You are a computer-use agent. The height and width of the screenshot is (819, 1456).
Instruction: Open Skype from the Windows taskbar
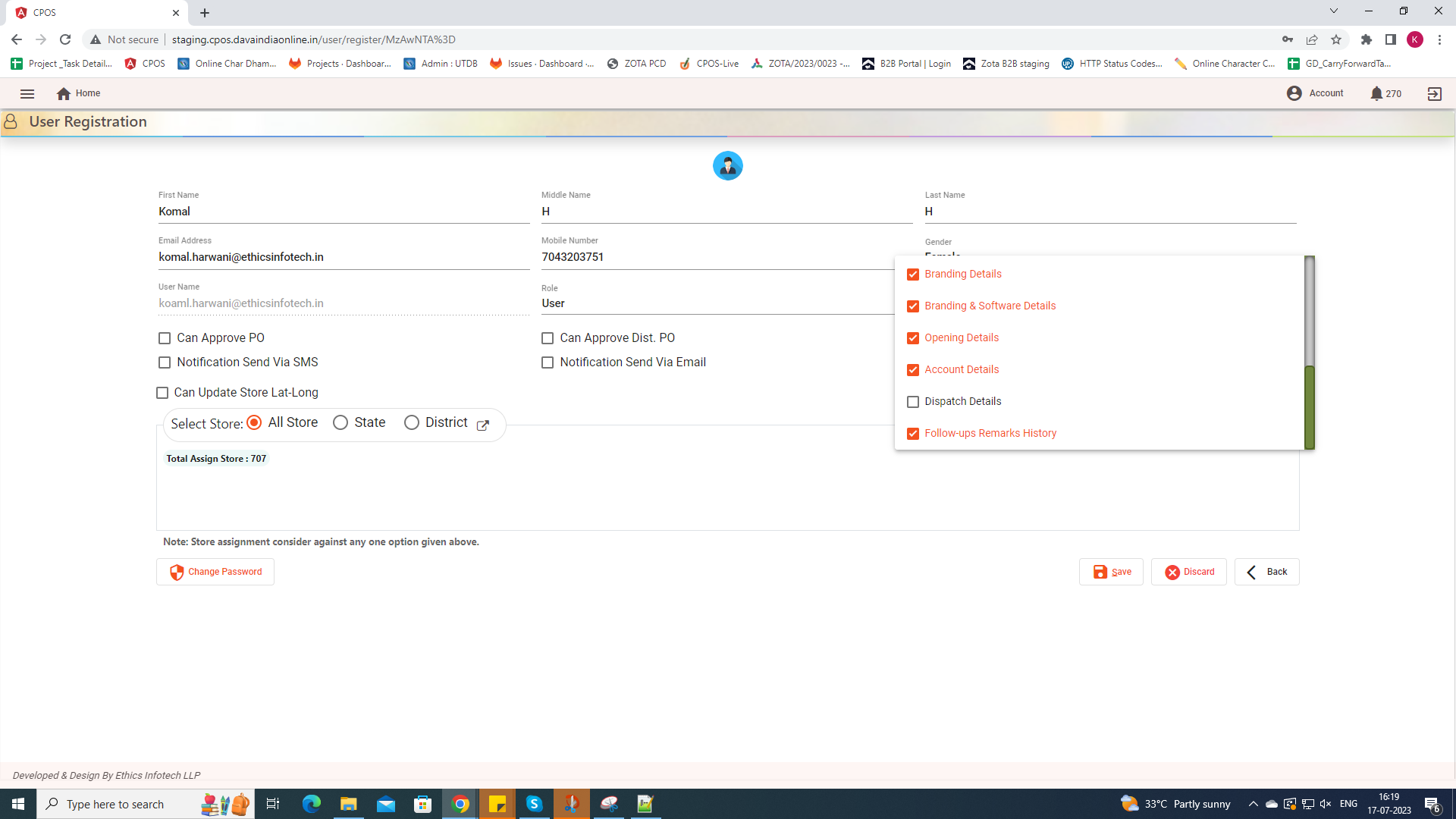coord(534,804)
